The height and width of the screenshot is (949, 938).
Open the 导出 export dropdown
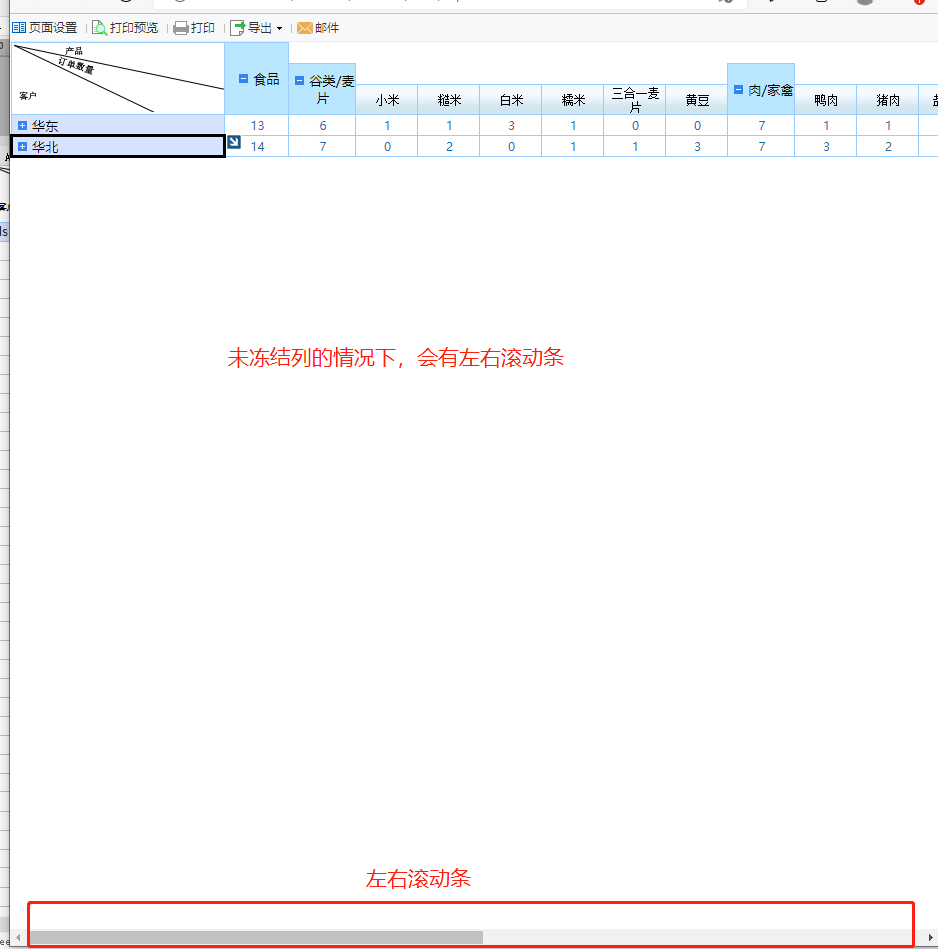pos(257,28)
